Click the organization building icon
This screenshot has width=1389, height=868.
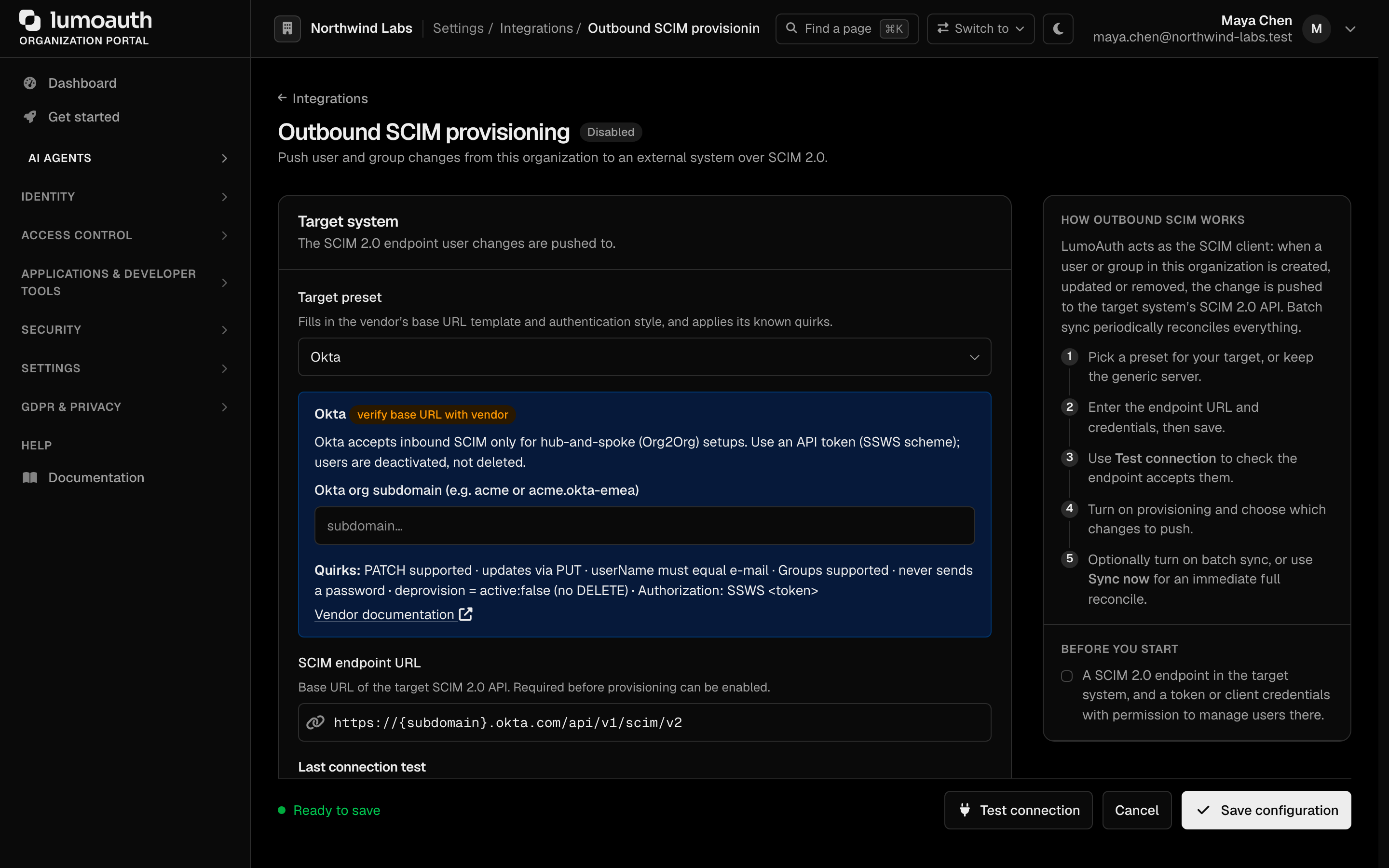coord(287,28)
